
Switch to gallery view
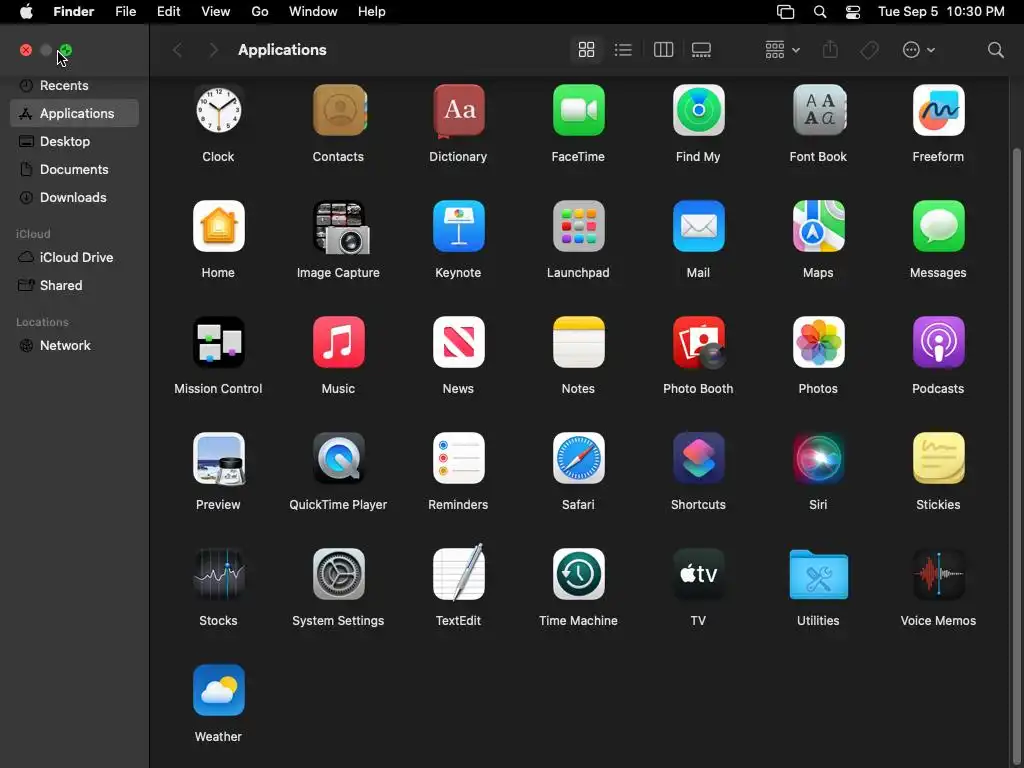tap(701, 50)
